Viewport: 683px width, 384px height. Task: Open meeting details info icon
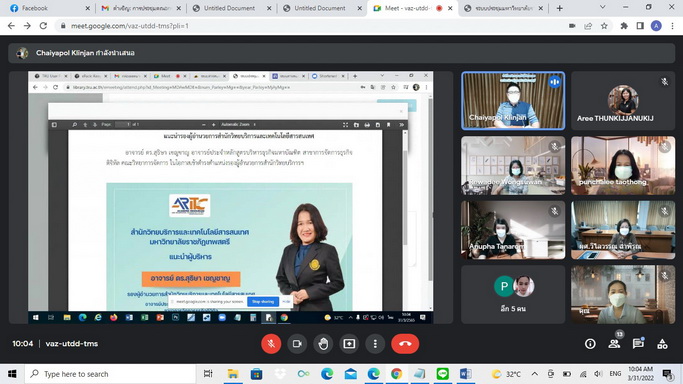(590, 344)
